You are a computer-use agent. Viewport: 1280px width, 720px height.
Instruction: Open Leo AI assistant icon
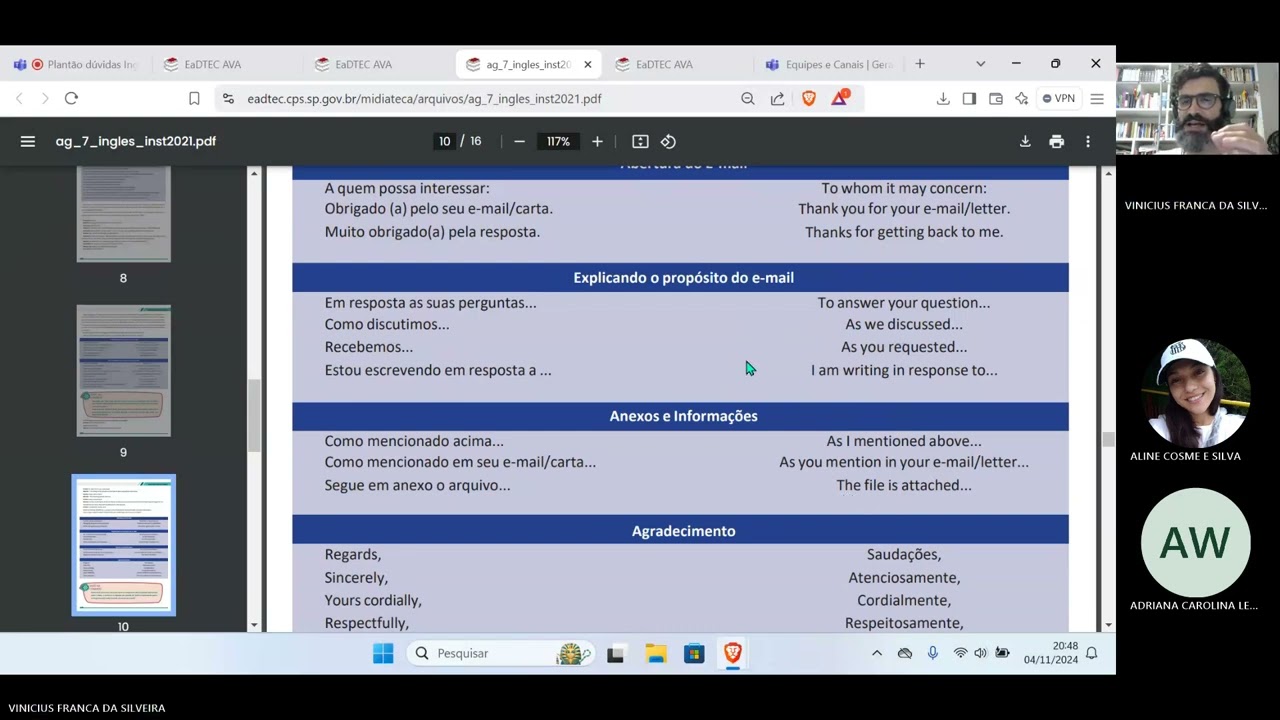(x=1021, y=98)
